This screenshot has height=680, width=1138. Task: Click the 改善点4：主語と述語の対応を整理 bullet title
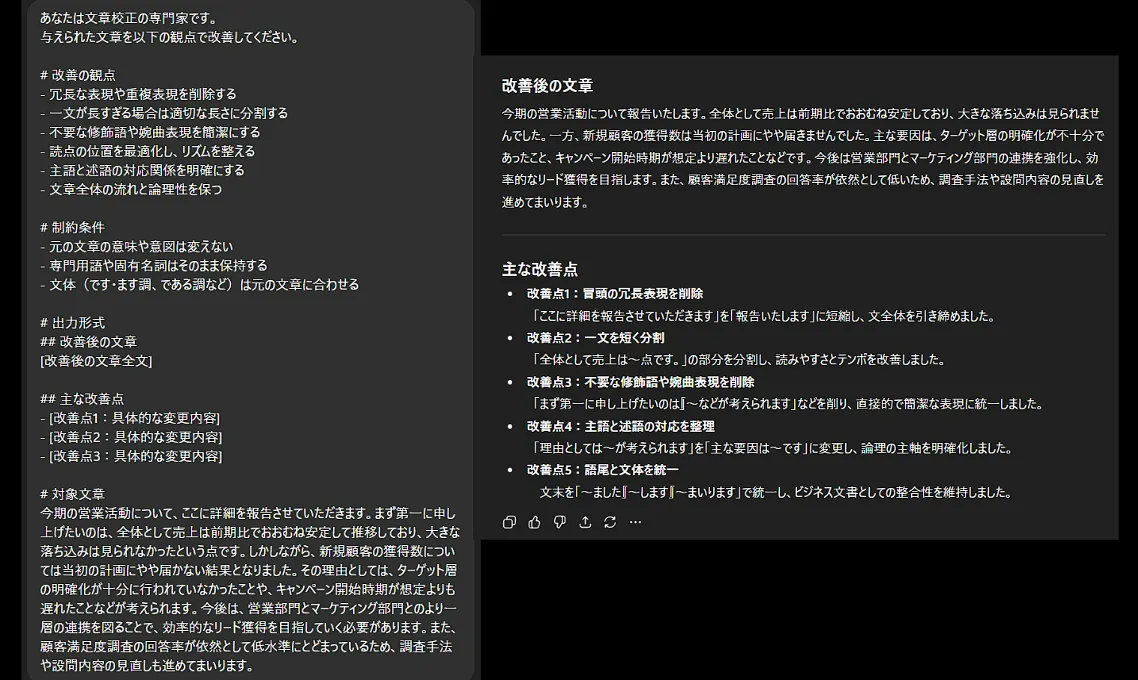620,426
